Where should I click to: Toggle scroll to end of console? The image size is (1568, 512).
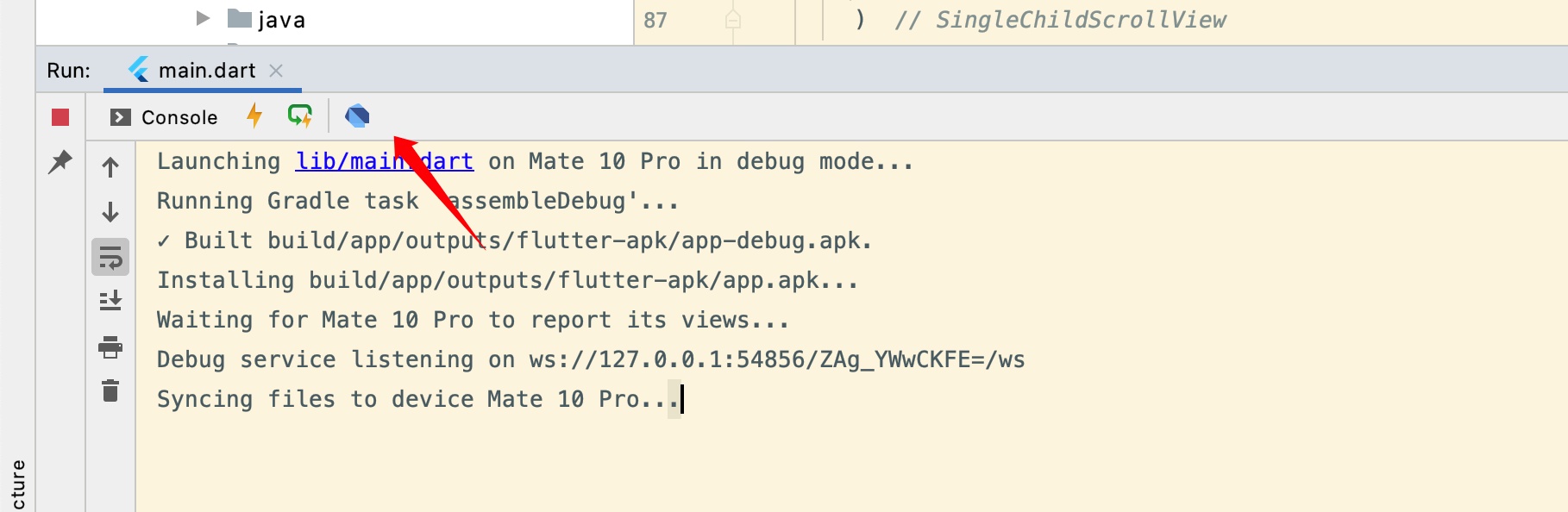tap(110, 301)
